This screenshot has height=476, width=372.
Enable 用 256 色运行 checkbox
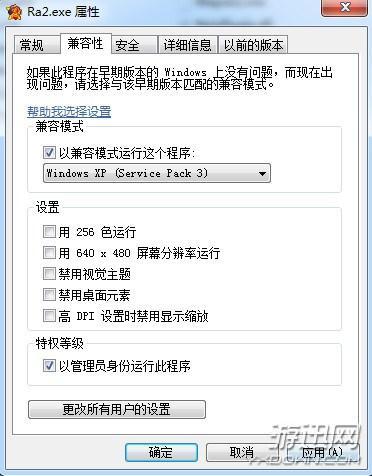click(x=49, y=231)
